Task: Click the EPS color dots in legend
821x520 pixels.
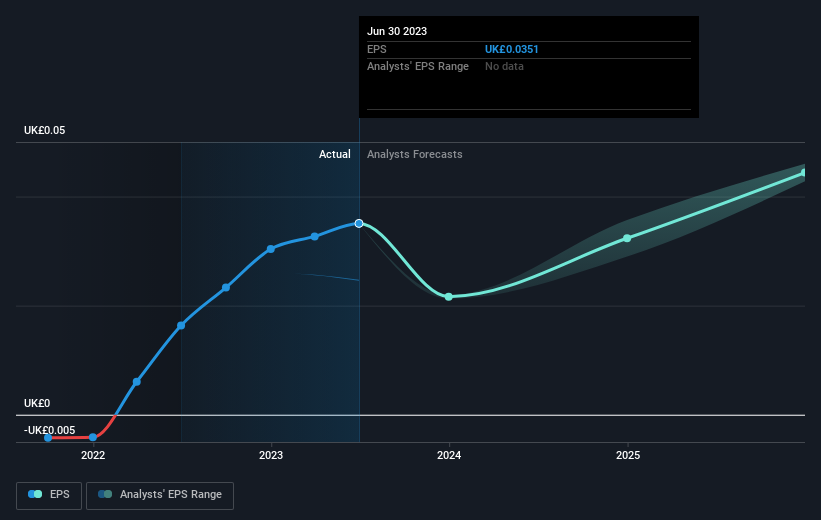Action: pos(35,494)
